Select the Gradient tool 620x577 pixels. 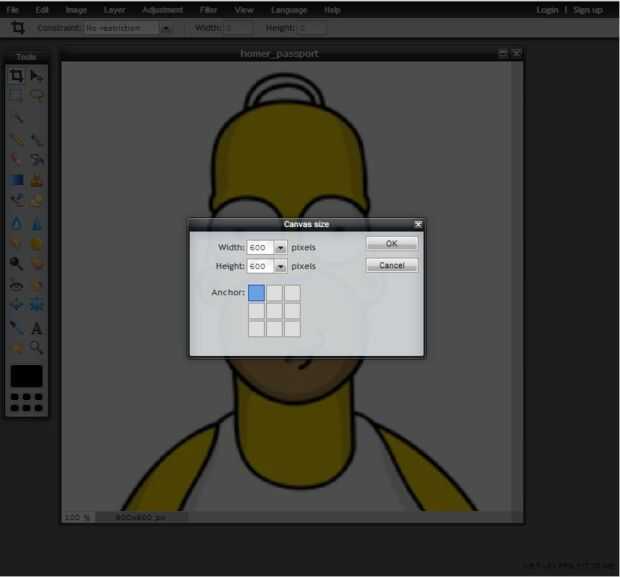coord(16,180)
